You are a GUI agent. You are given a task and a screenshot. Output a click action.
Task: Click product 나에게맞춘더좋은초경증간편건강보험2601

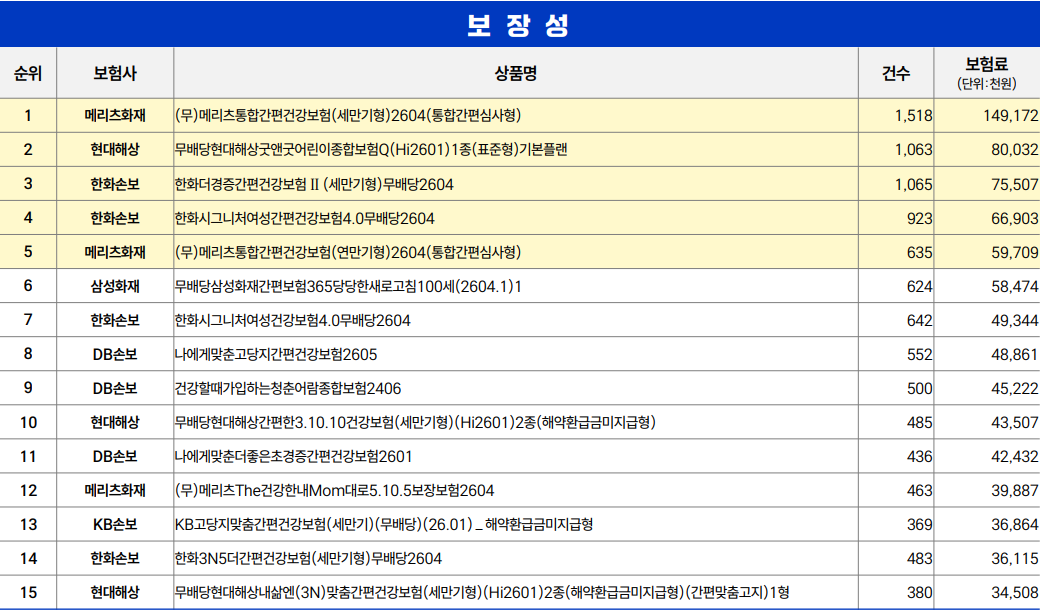[x=293, y=456]
